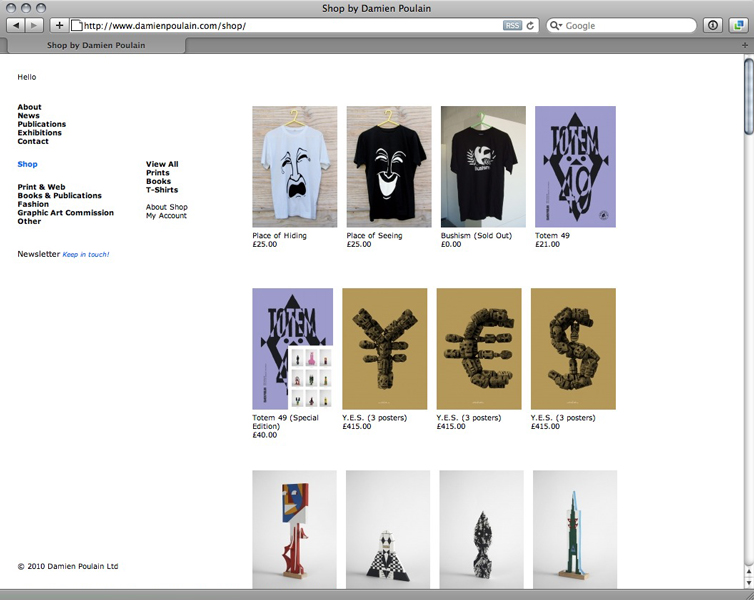Open the Yen symbol Y.E.S. poster
Image resolution: width=754 pixels, height=600 pixels.
(385, 349)
